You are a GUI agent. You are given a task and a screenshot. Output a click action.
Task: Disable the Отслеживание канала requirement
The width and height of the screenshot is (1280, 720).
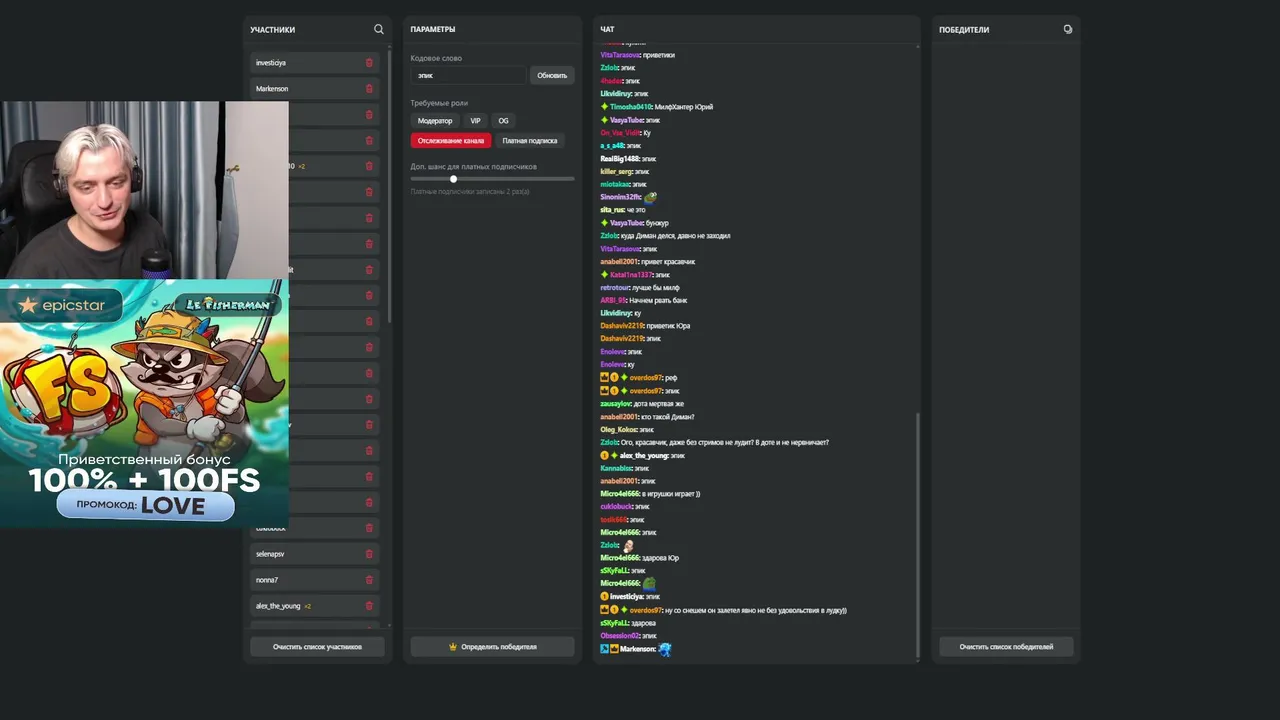pyautogui.click(x=451, y=141)
